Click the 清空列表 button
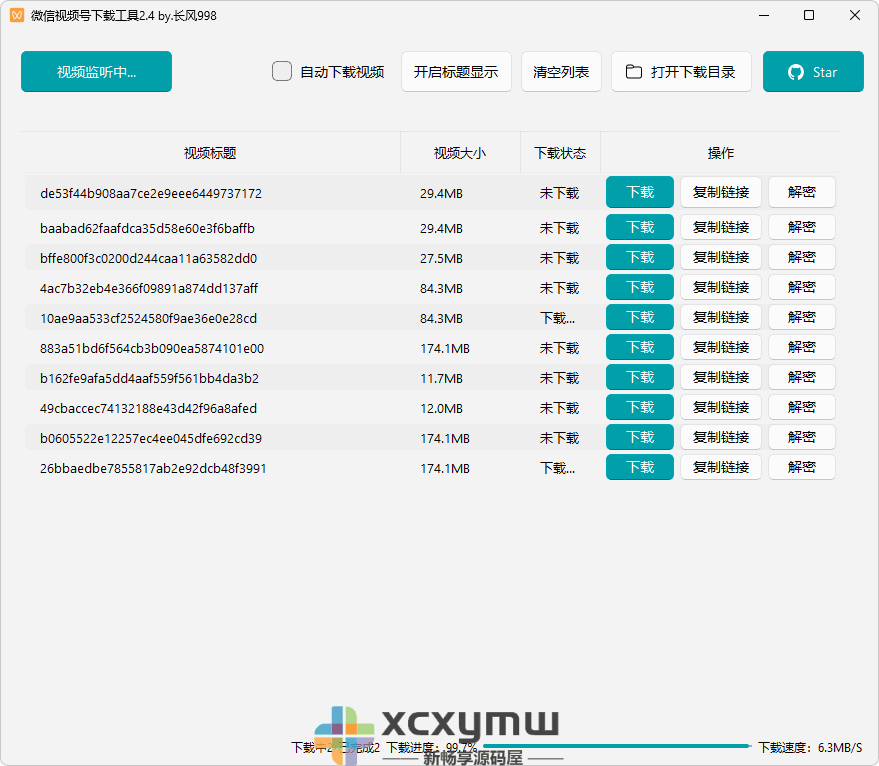The width and height of the screenshot is (879, 766). (x=561, y=71)
